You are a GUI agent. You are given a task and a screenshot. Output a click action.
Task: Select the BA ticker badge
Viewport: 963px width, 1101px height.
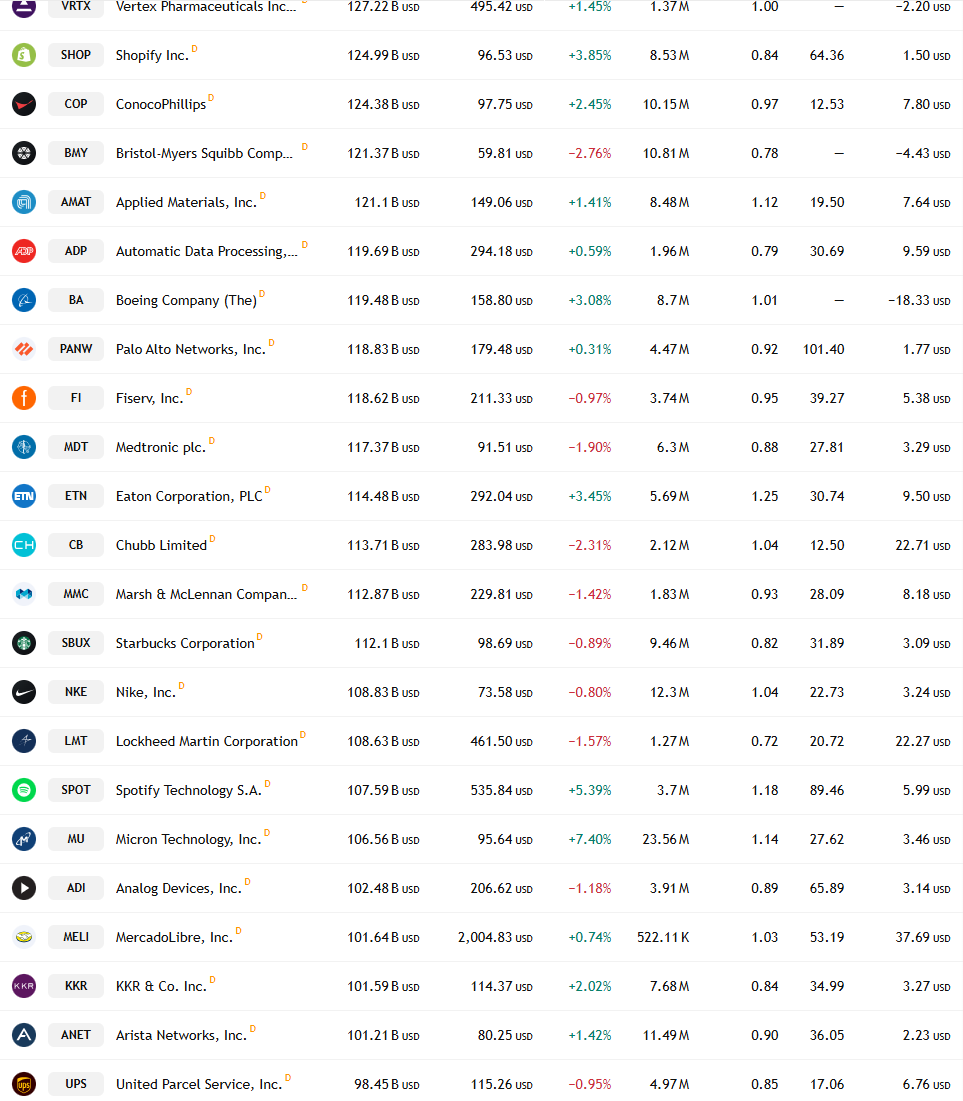[76, 300]
